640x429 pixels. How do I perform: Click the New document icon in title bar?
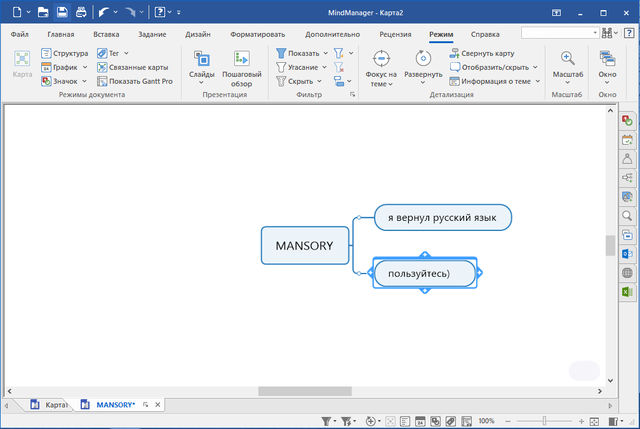17,12
